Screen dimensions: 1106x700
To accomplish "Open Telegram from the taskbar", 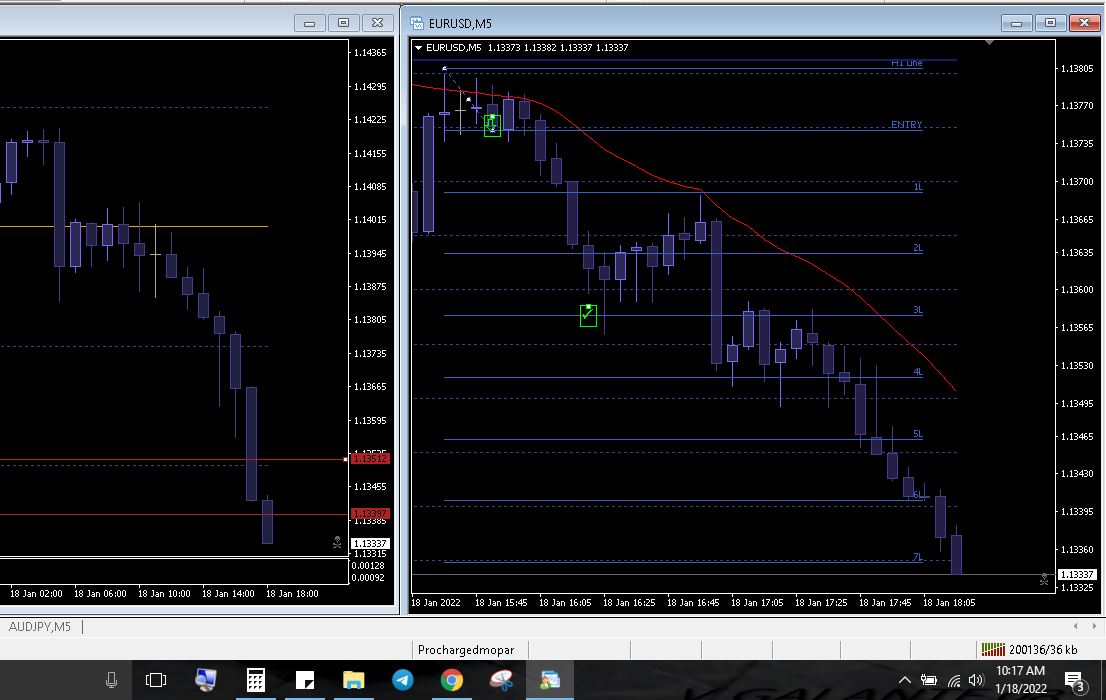I will [403, 680].
